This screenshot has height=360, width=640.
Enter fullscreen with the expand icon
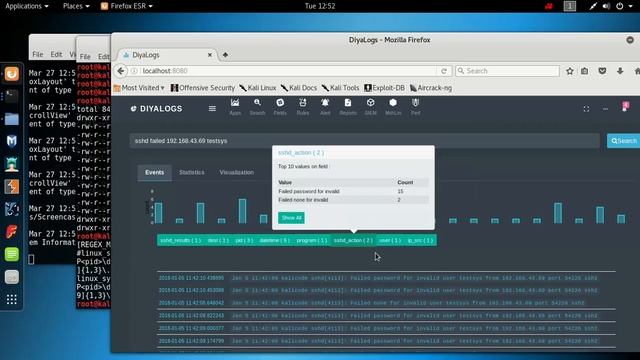click(586, 109)
